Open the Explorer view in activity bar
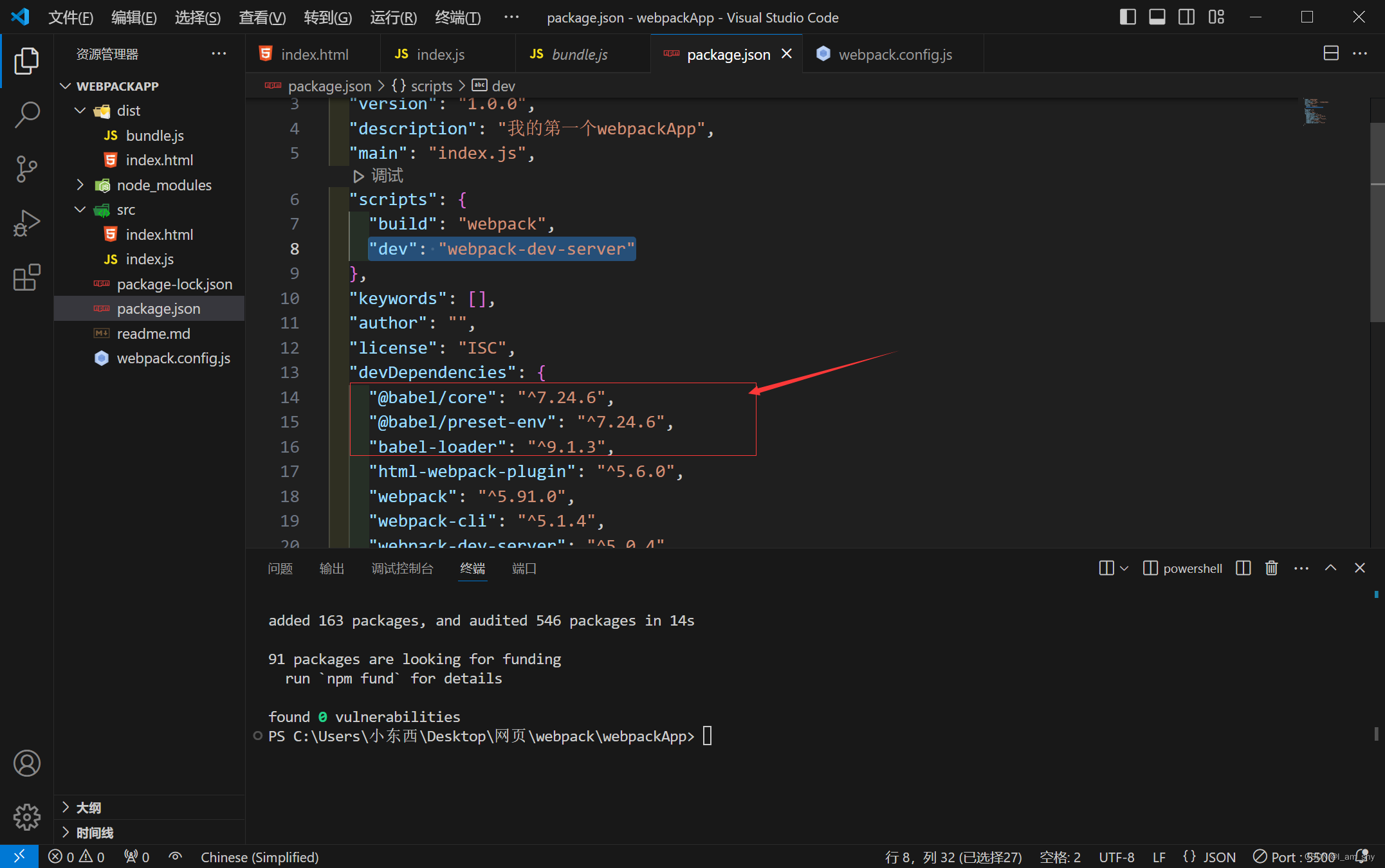Screen dimensions: 1385x868 (x=26, y=61)
